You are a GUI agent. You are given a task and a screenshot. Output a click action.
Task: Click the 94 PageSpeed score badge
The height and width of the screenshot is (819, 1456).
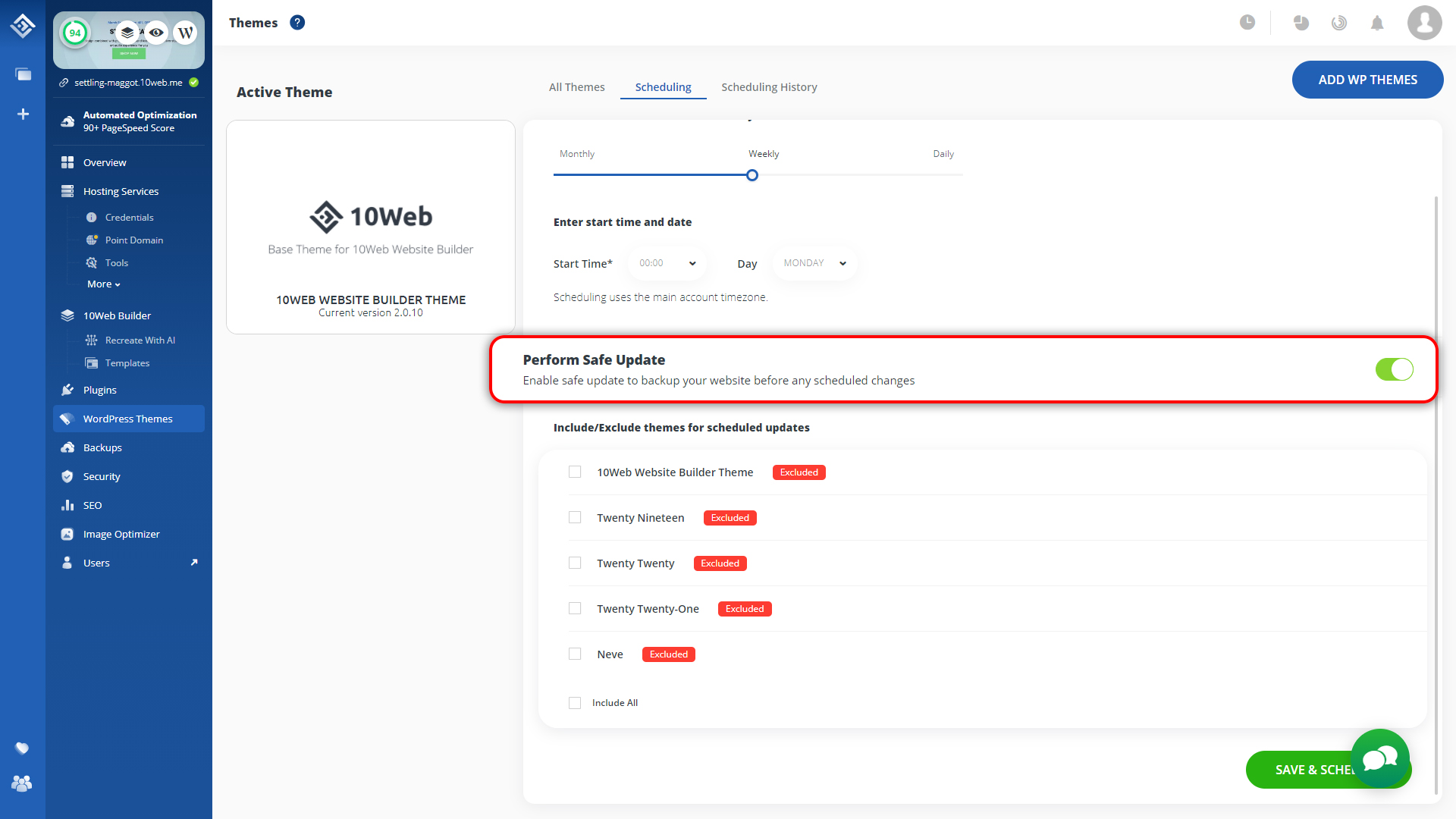[75, 33]
